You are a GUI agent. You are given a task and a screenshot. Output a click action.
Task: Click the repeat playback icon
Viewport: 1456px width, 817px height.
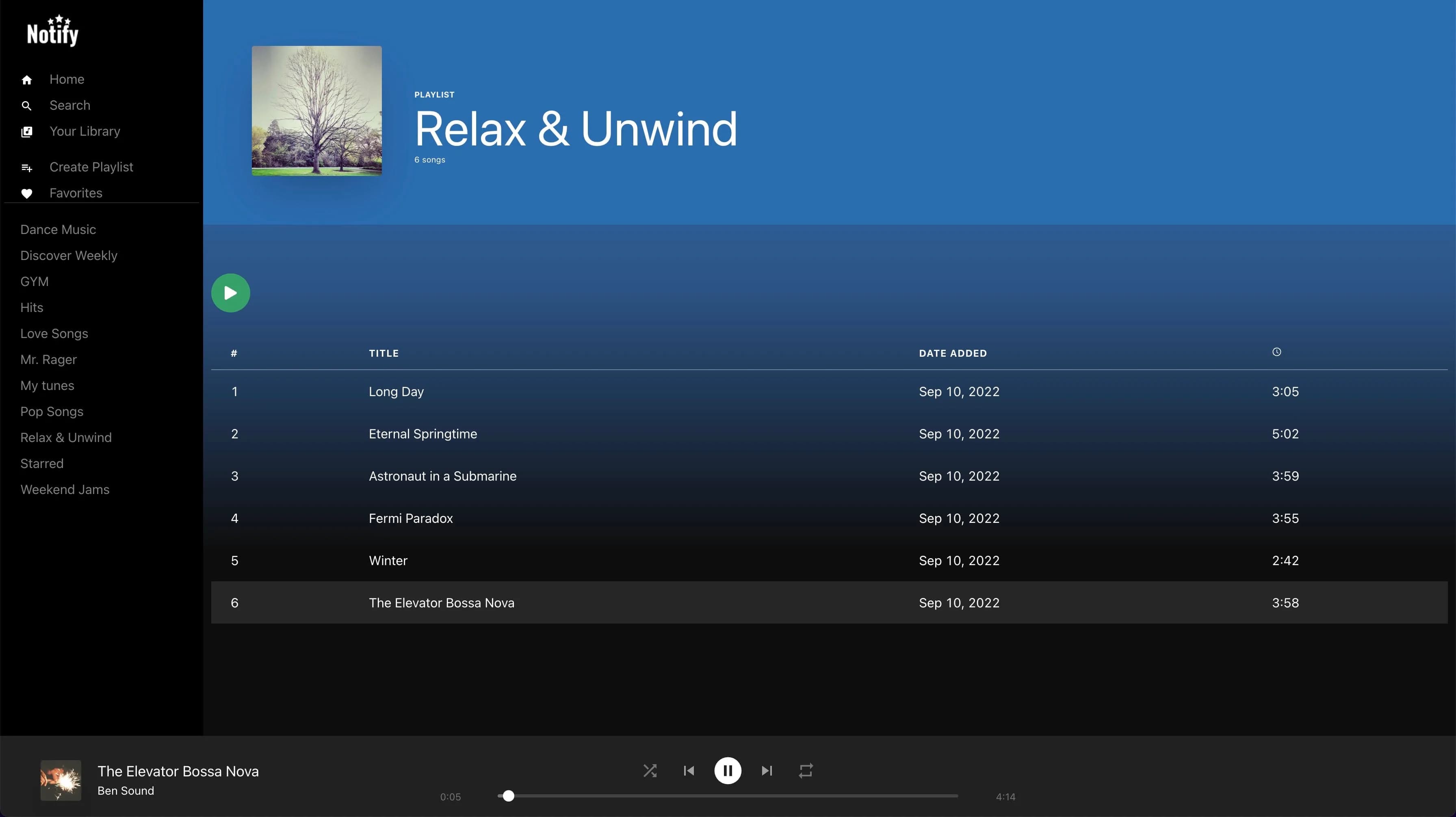coord(805,770)
